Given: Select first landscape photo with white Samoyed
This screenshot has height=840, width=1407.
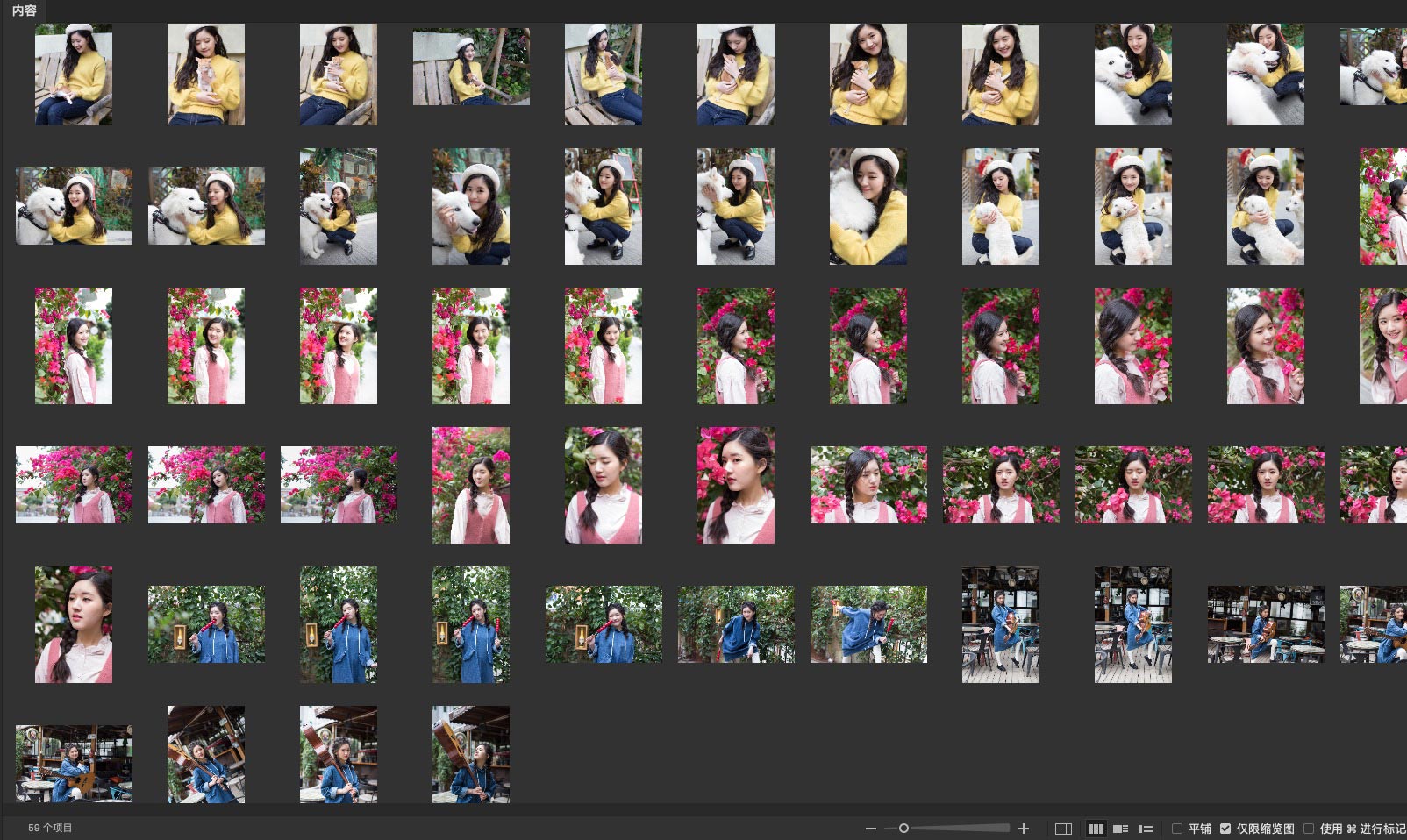Looking at the screenshot, I should 74,206.
